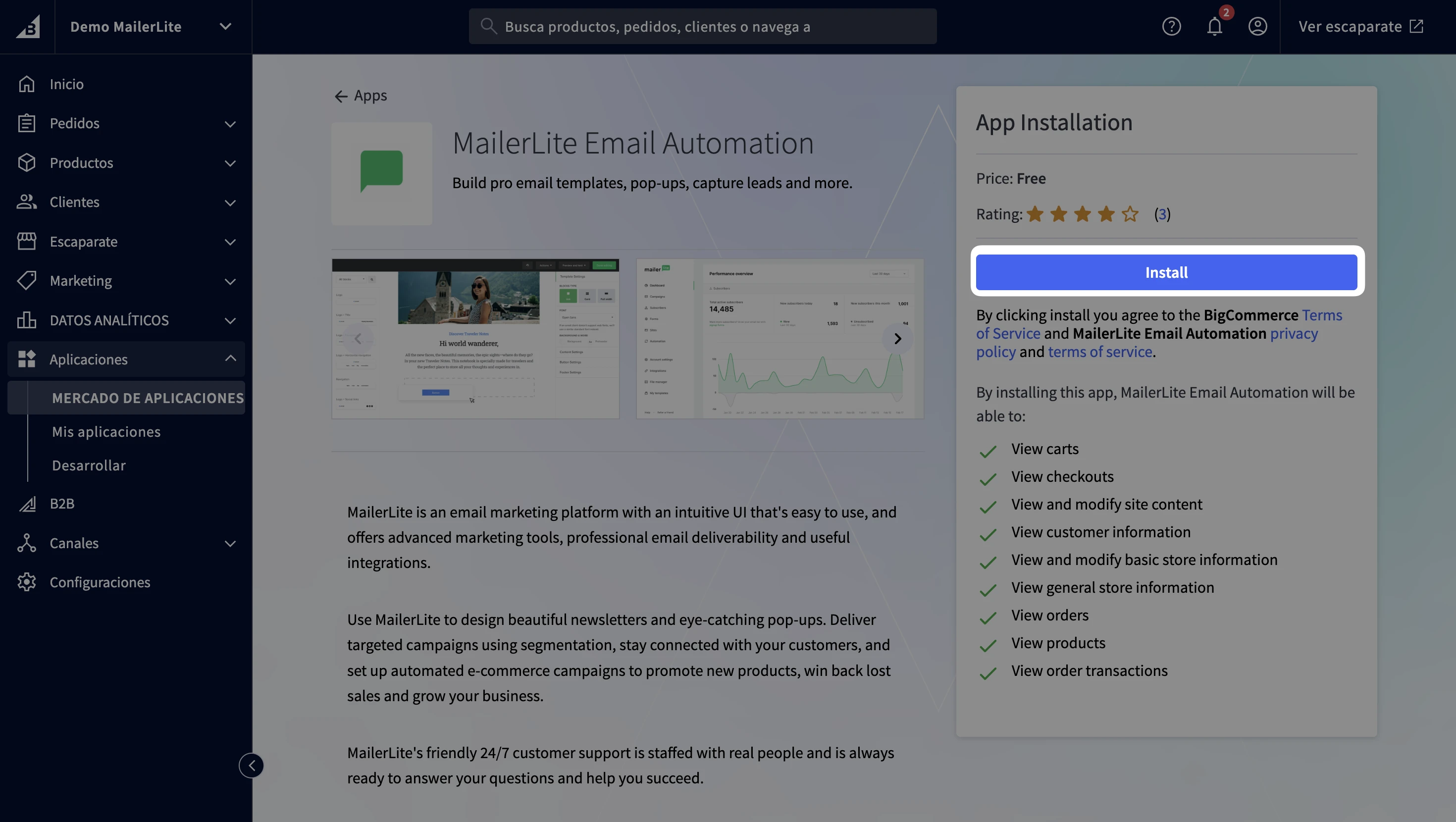Click the first filled rating star
This screenshot has height=822, width=1456.
click(x=1035, y=214)
